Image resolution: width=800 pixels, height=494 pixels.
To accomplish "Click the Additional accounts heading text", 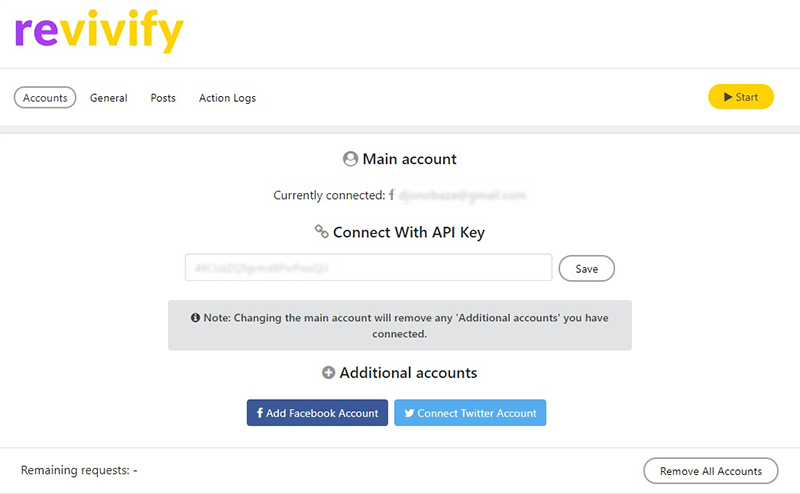I will (x=408, y=373).
